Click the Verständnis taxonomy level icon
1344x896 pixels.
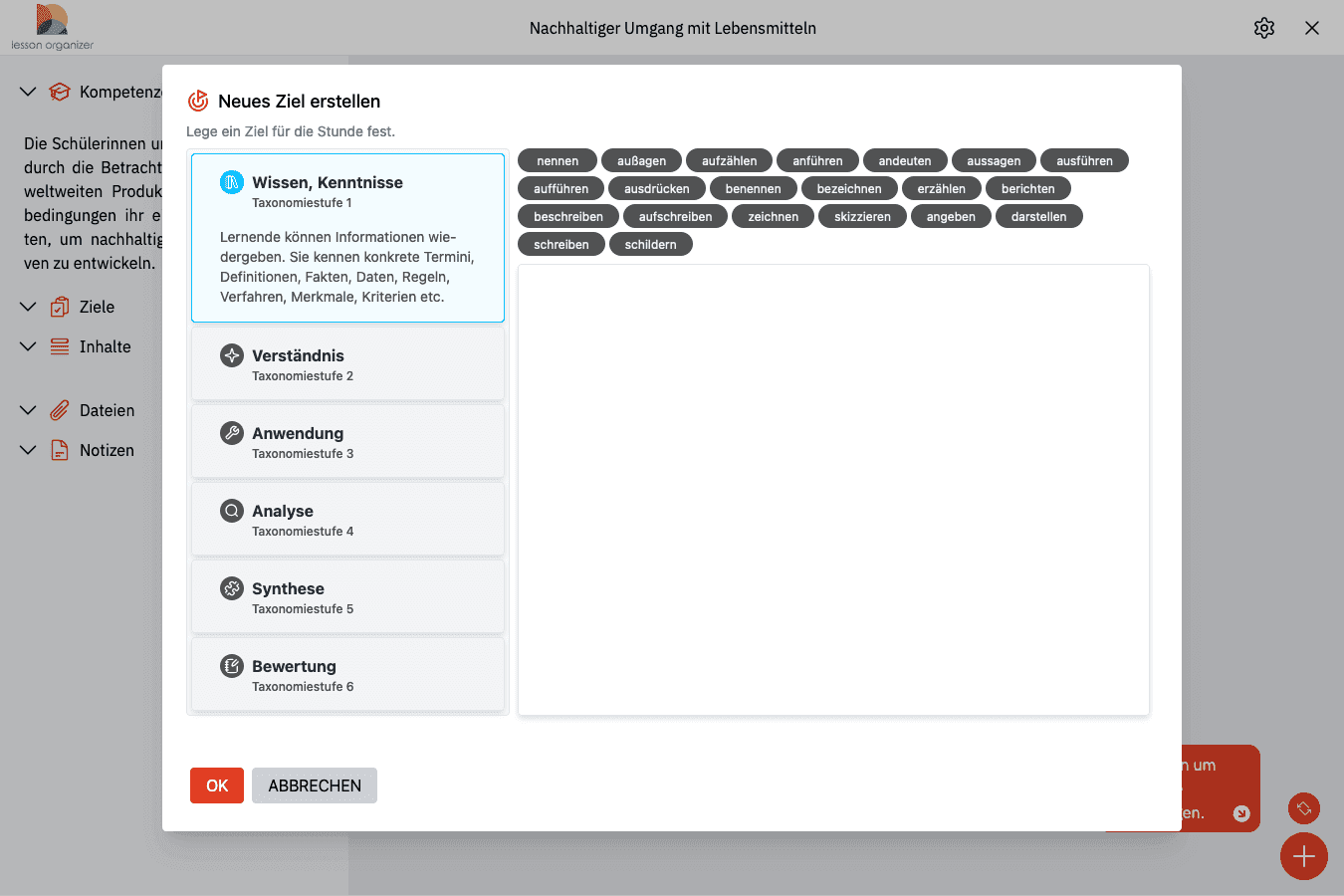click(231, 355)
